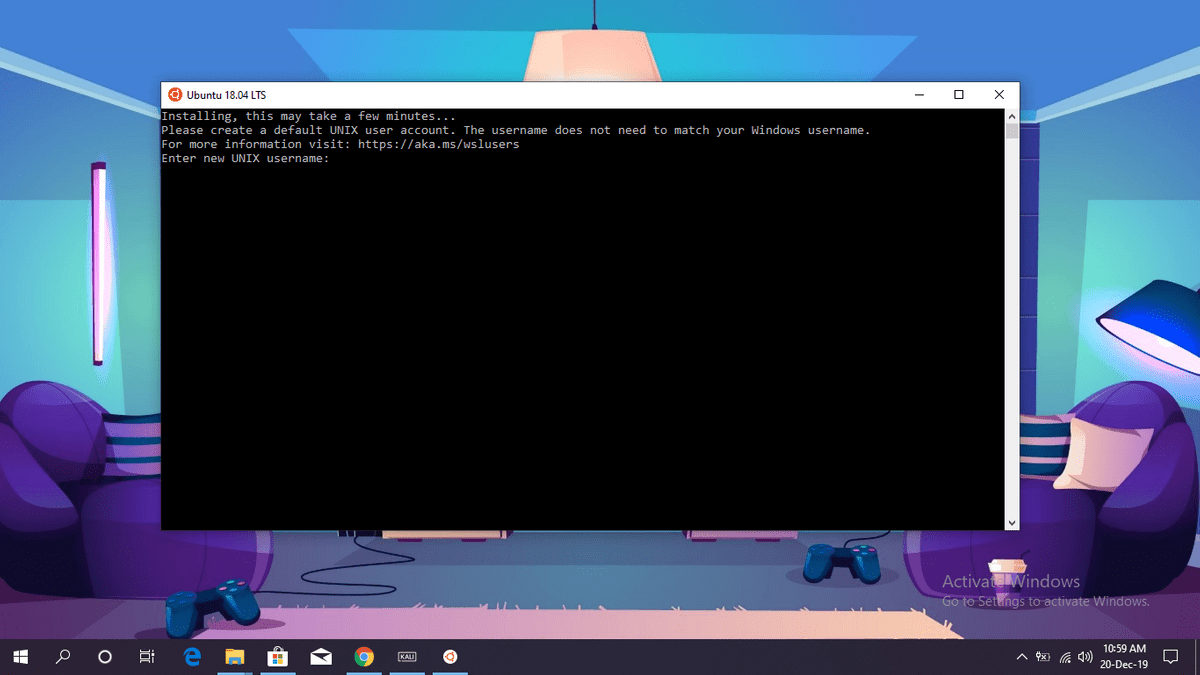Click the 'Please create a default UNIX' line
This screenshot has height=675, width=1200.
tap(516, 131)
